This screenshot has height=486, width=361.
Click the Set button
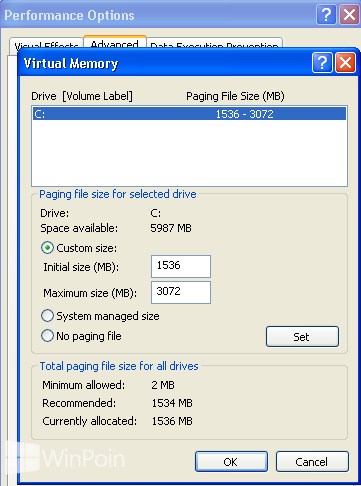pyautogui.click(x=302, y=337)
